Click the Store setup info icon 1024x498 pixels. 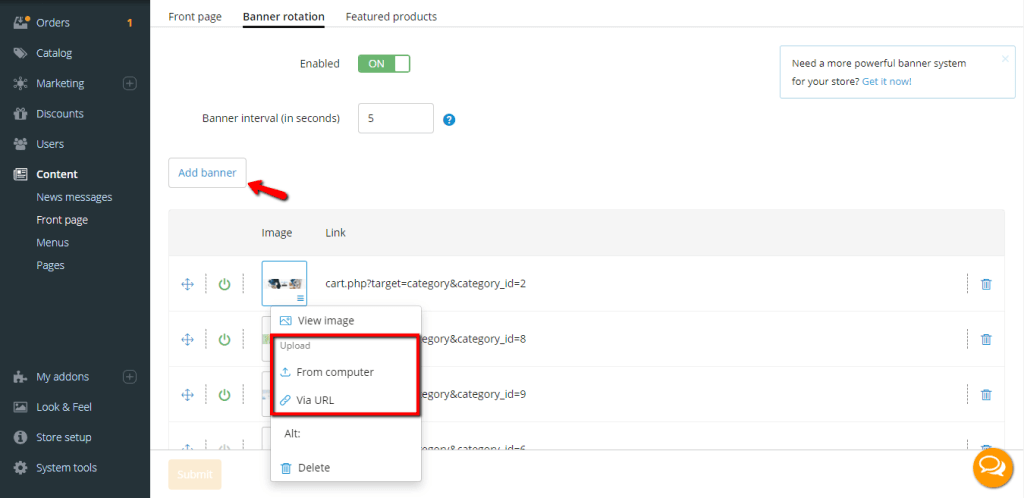21,437
